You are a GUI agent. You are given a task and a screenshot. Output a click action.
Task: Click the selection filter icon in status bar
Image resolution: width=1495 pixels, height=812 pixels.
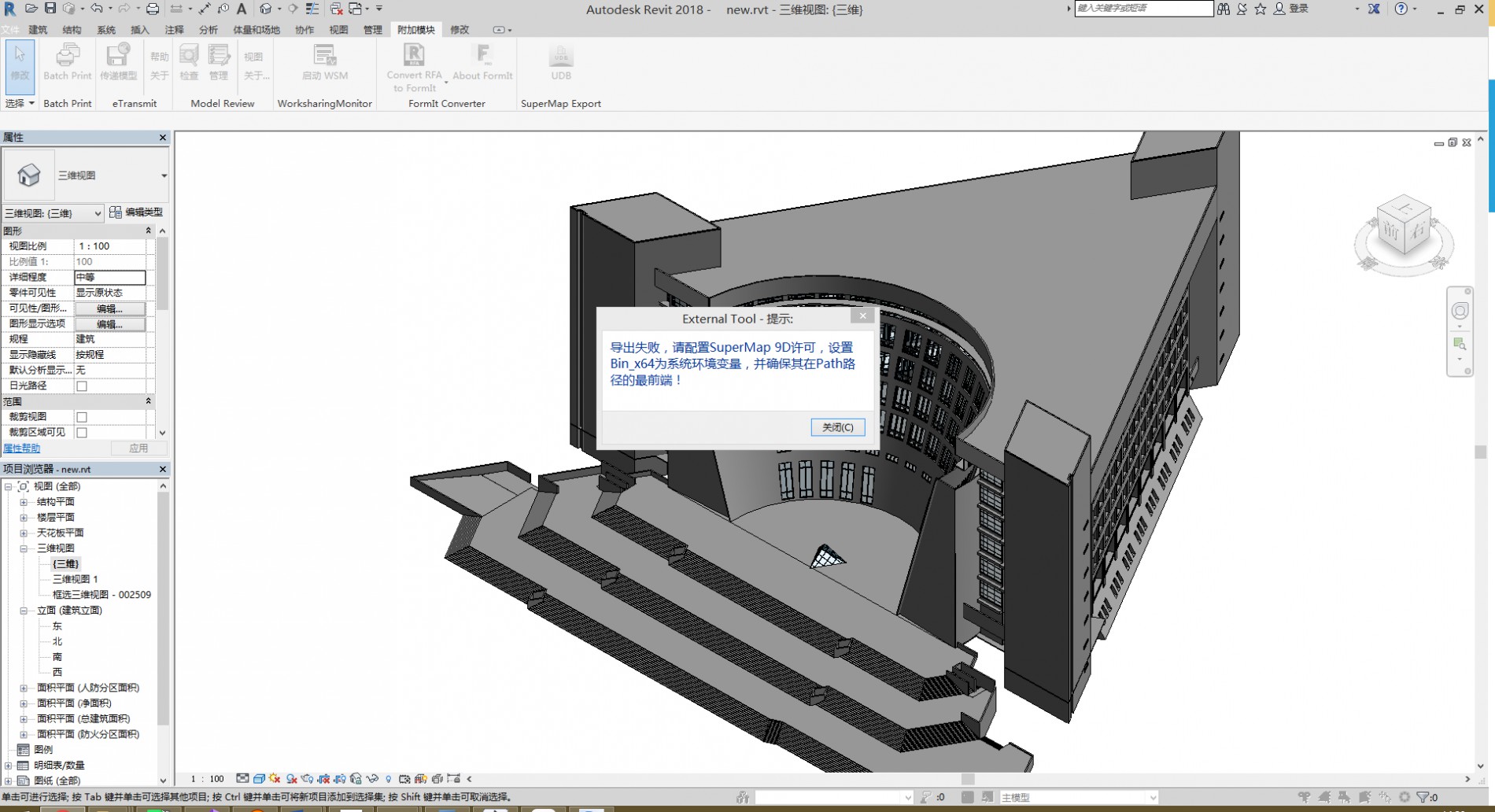pyautogui.click(x=1423, y=797)
